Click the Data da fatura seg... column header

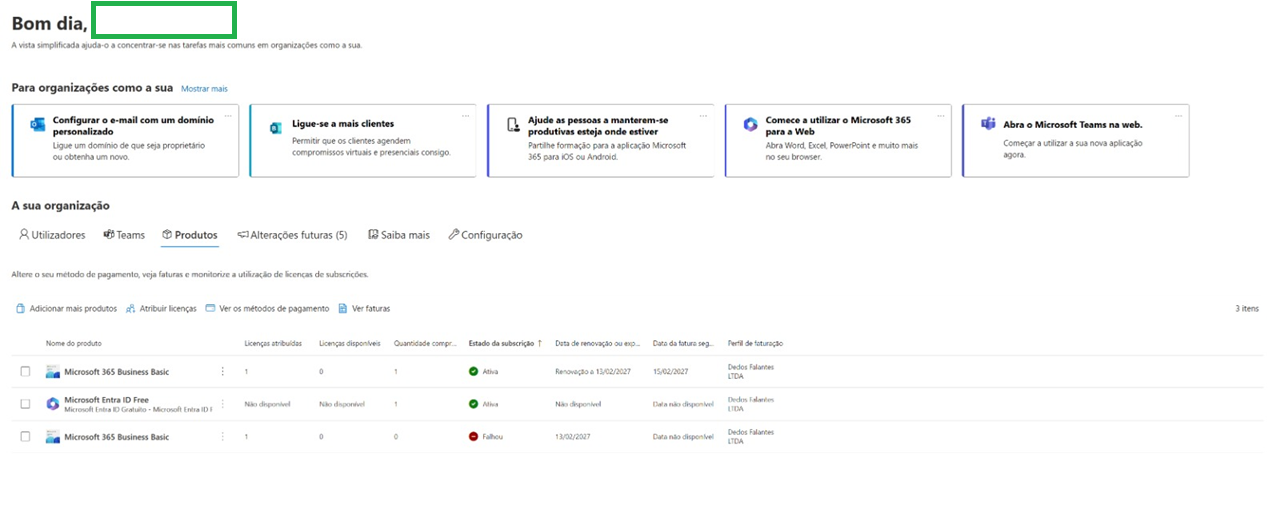(x=685, y=343)
